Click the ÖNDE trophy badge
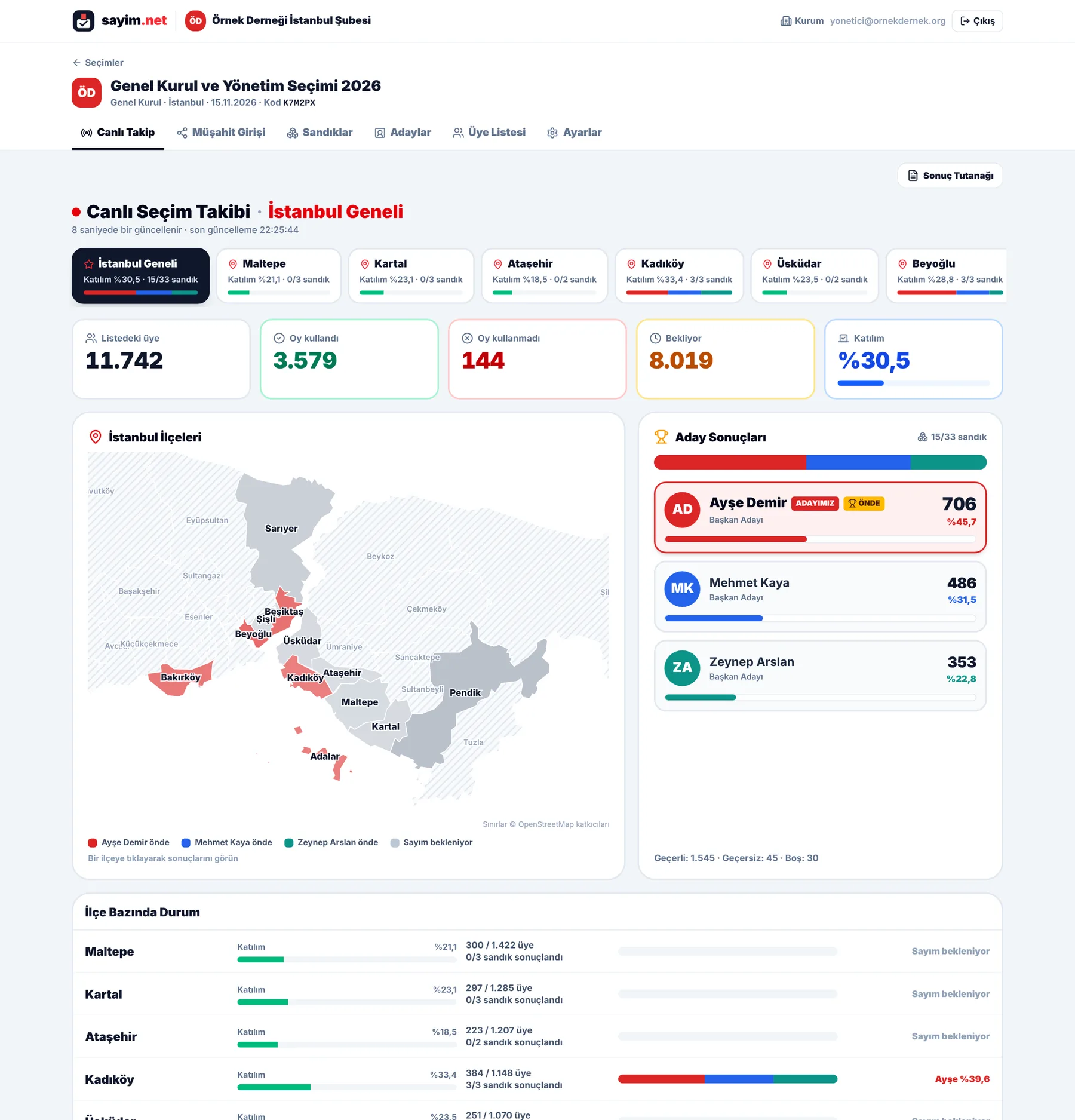 click(x=864, y=504)
